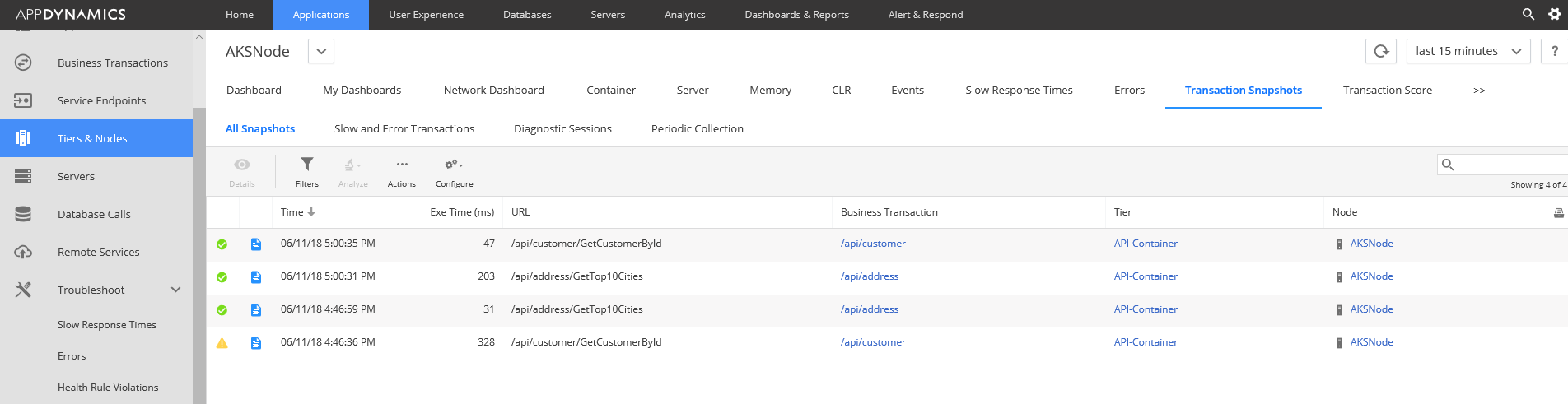The width and height of the screenshot is (1568, 404).
Task: Click green status icon for 4:46:59 PM row
Action: [x=222, y=310]
